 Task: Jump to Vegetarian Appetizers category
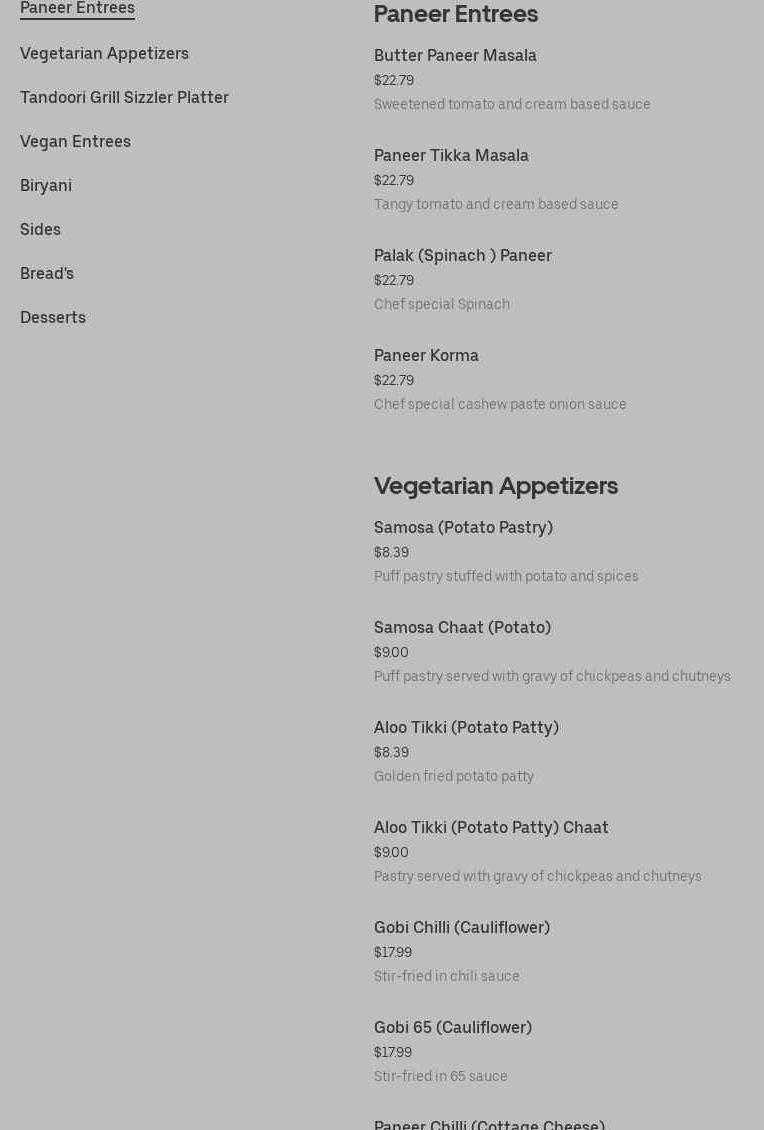click(104, 53)
